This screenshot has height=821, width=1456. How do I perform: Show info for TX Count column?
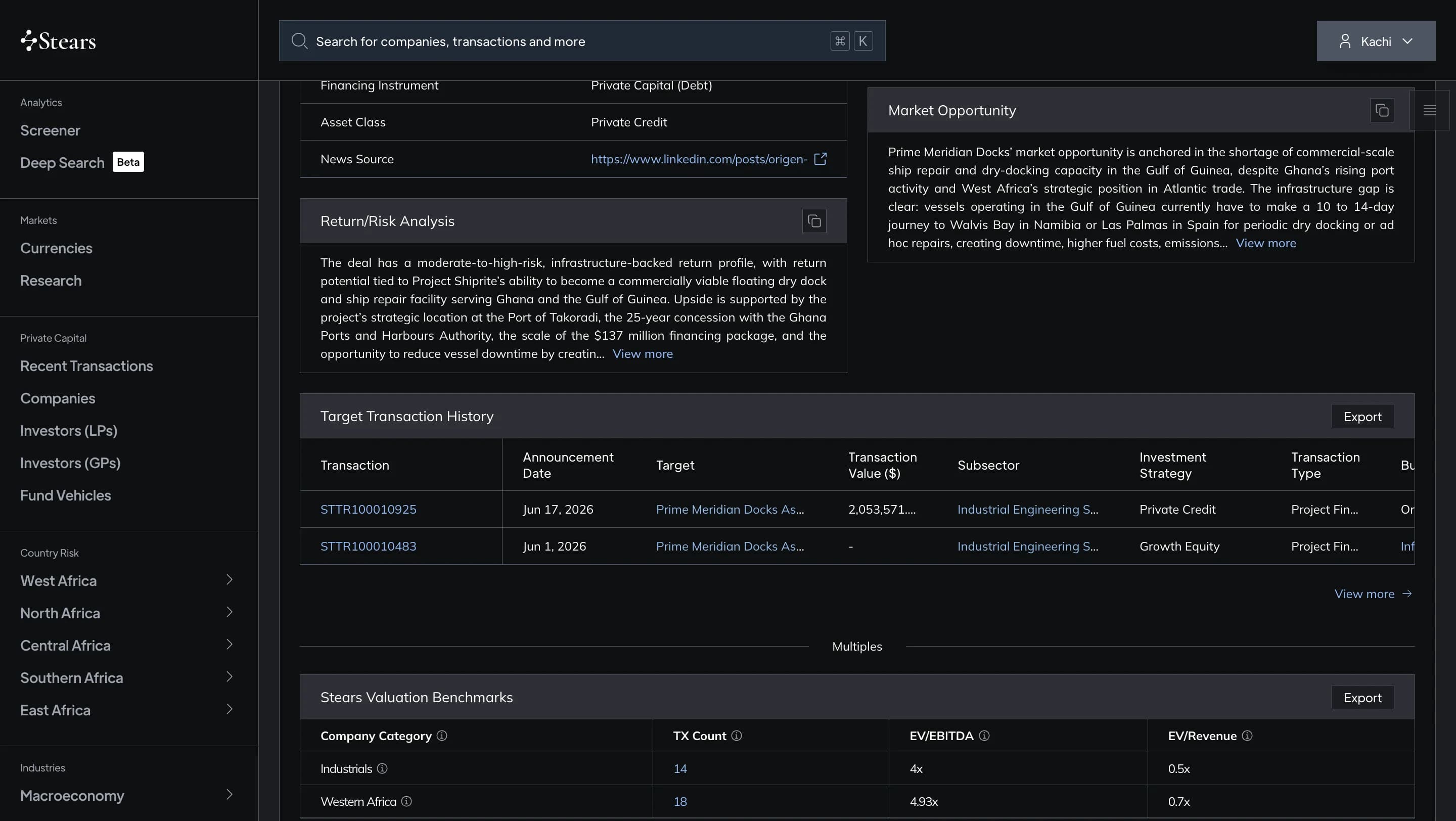coord(737,736)
